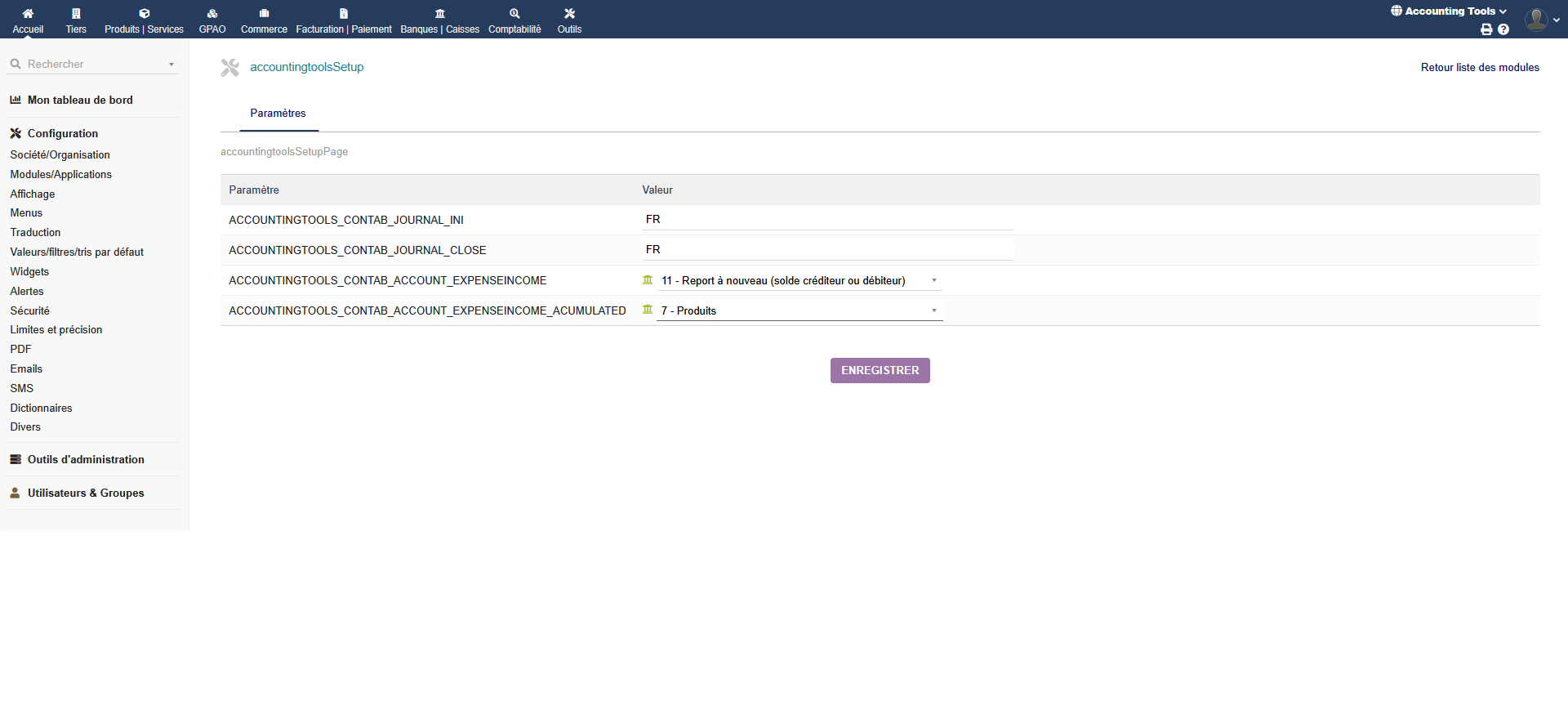Open the Accounting Tools entity dropdown
Screen dimensions: 1568x710
coord(1449,11)
